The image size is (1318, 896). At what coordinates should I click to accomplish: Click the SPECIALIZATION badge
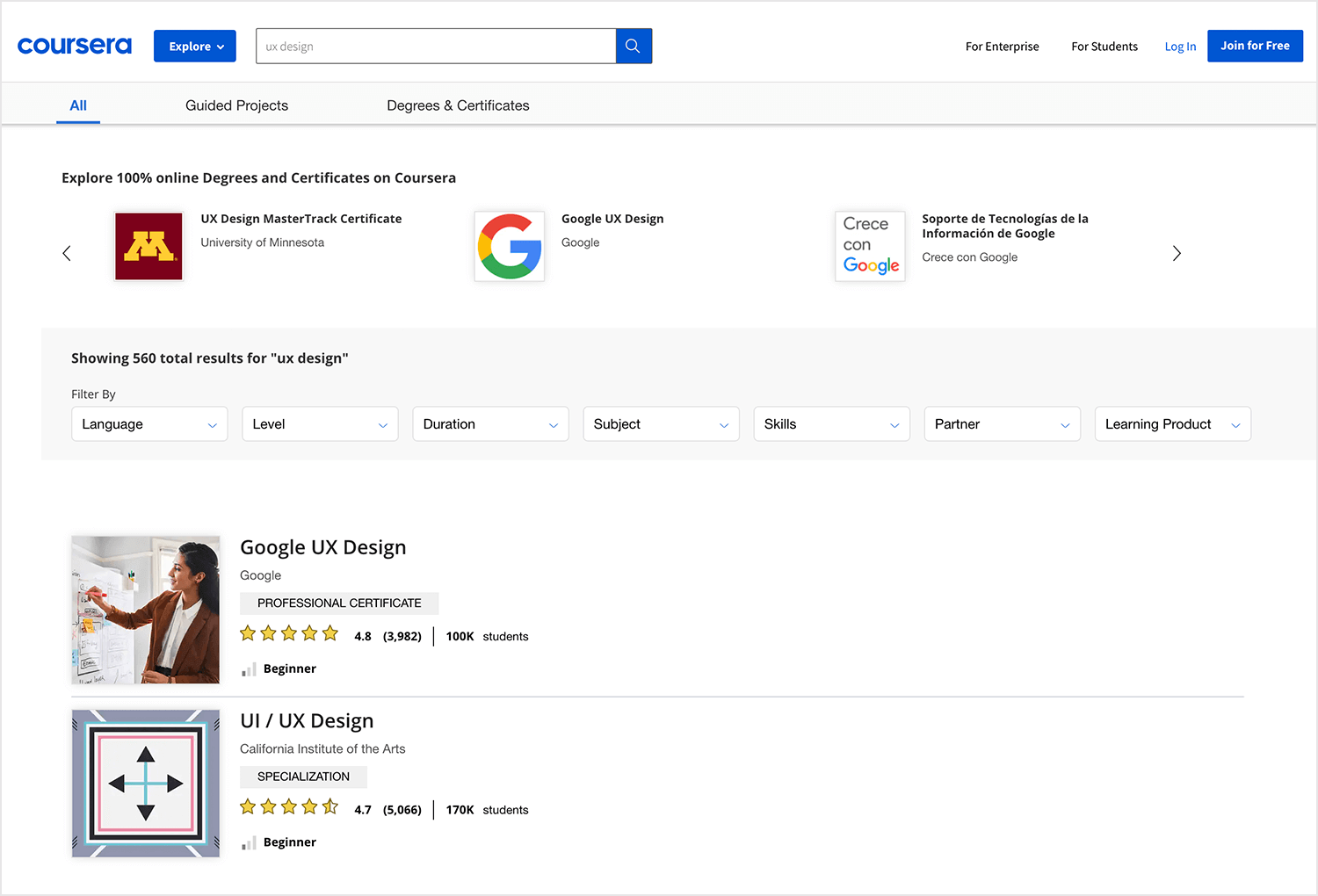pyautogui.click(x=303, y=777)
